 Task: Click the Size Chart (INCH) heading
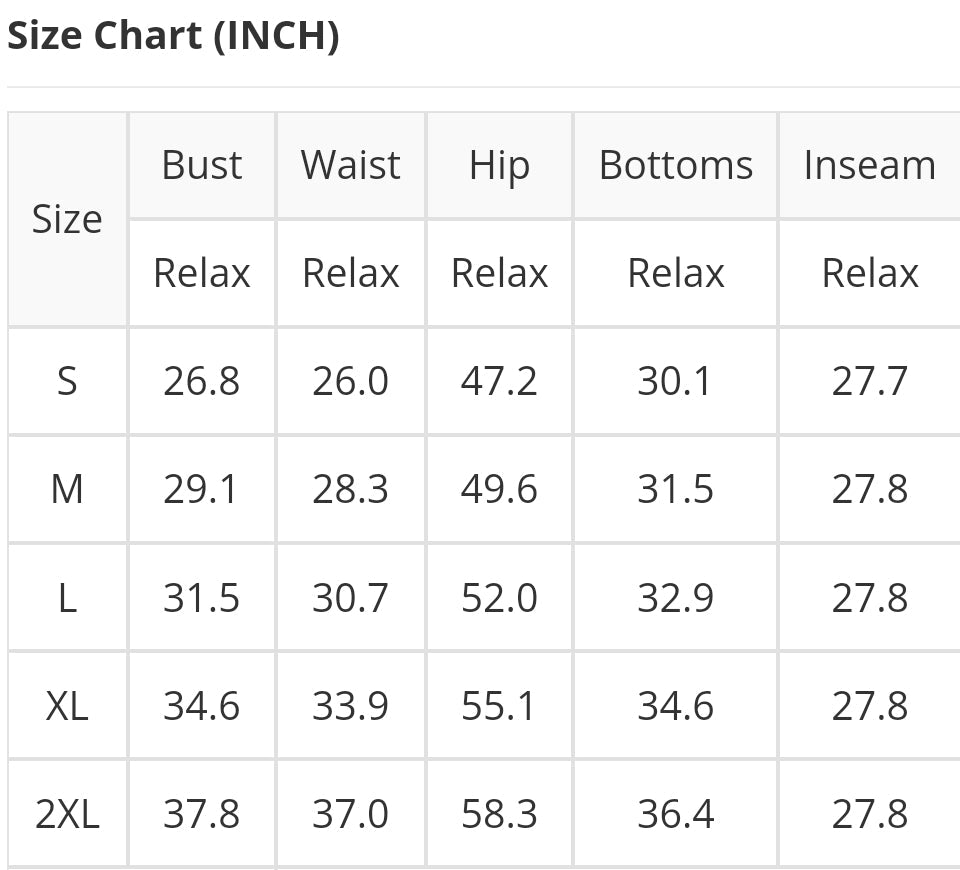(173, 36)
